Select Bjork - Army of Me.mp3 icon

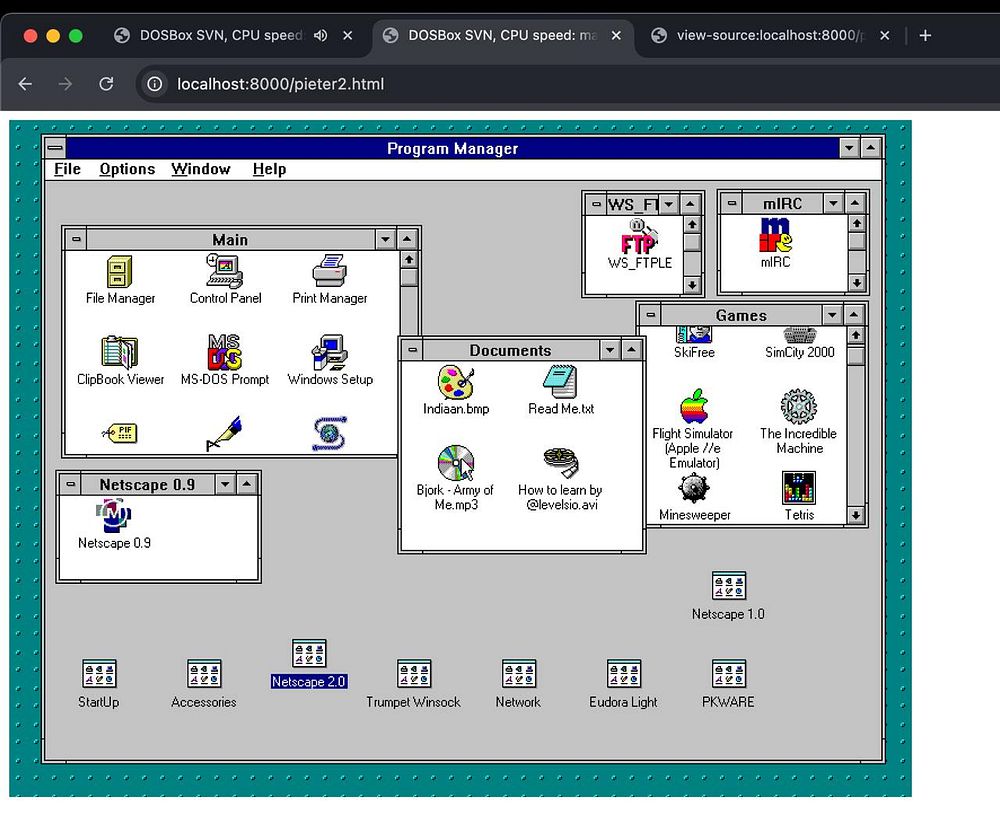tap(455, 463)
